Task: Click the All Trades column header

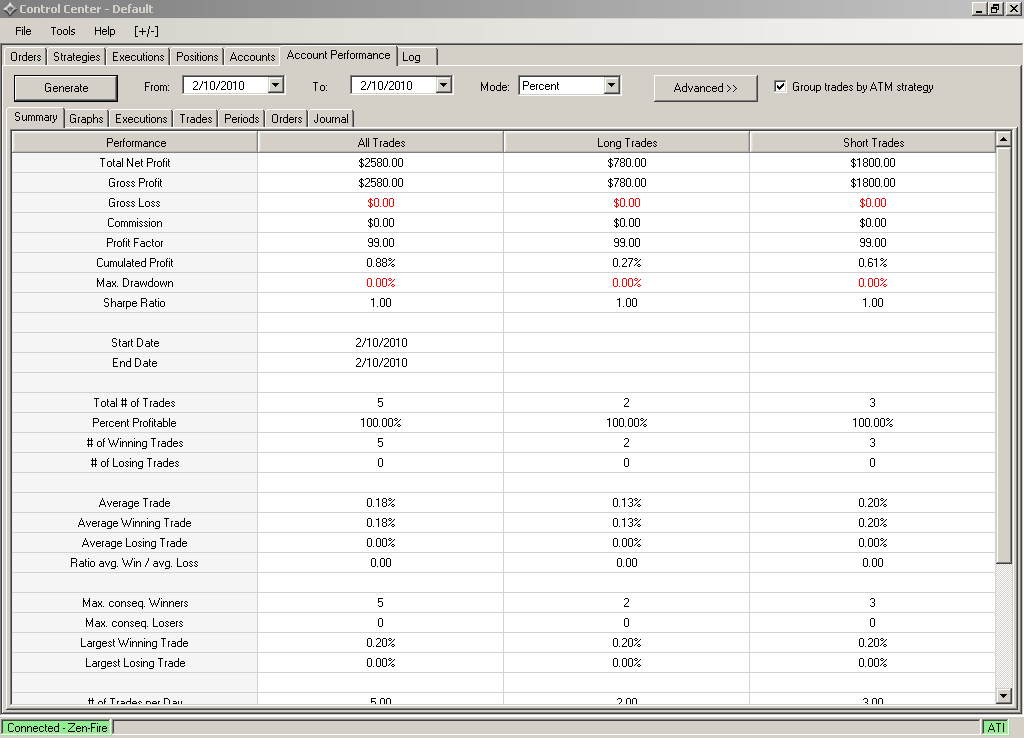Action: tap(381, 142)
